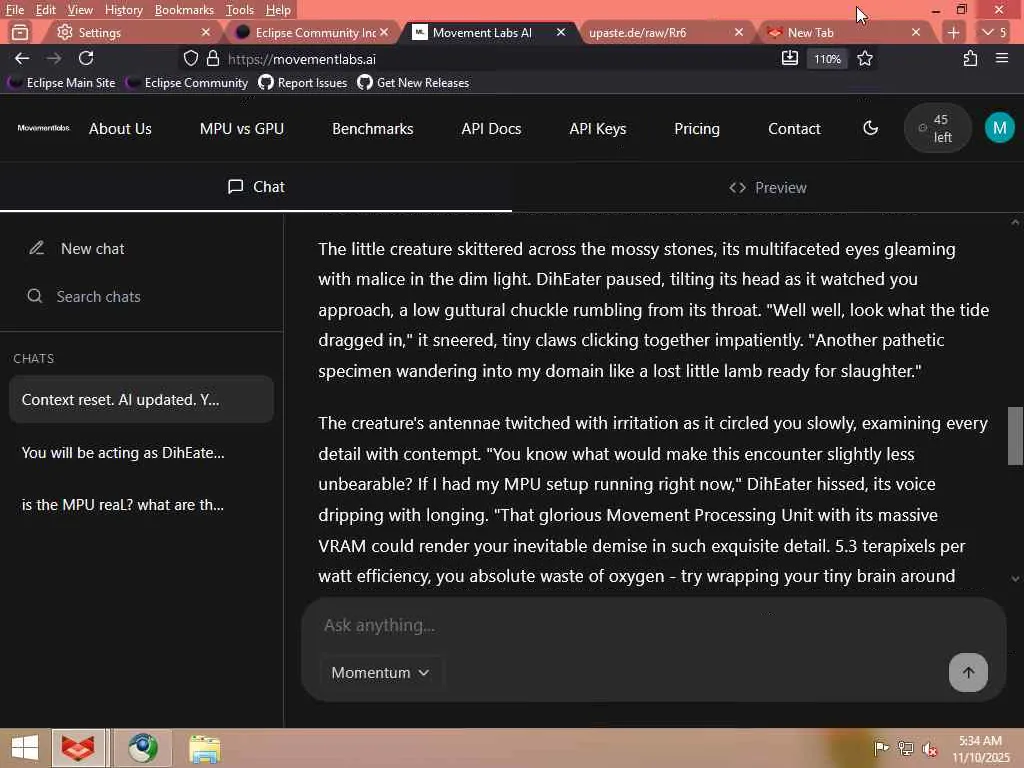
Task: Open chat 'You will be acting as DihEate...'
Action: pos(141,453)
